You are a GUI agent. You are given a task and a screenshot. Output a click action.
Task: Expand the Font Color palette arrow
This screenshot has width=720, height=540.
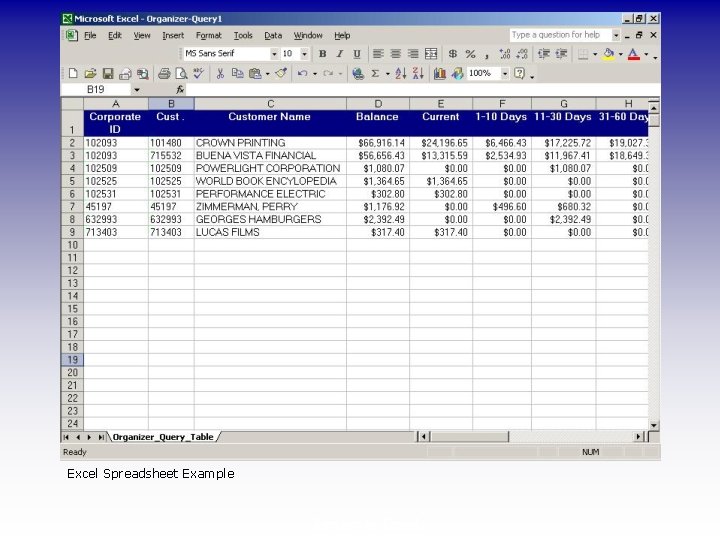[x=646, y=54]
